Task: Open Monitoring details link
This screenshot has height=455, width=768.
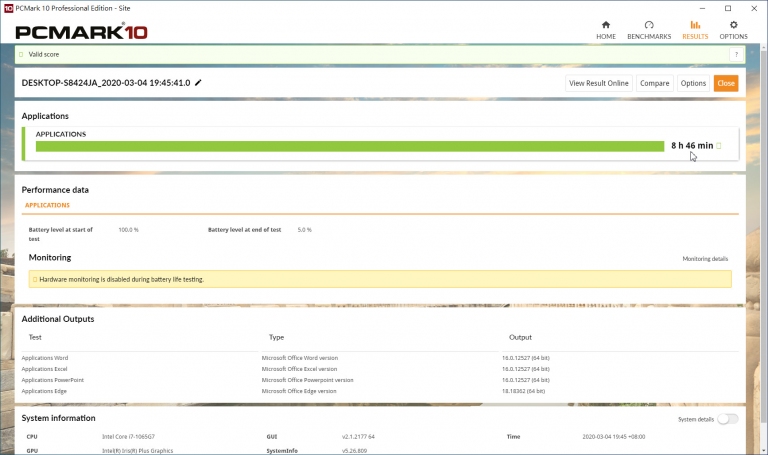Action: 705,259
